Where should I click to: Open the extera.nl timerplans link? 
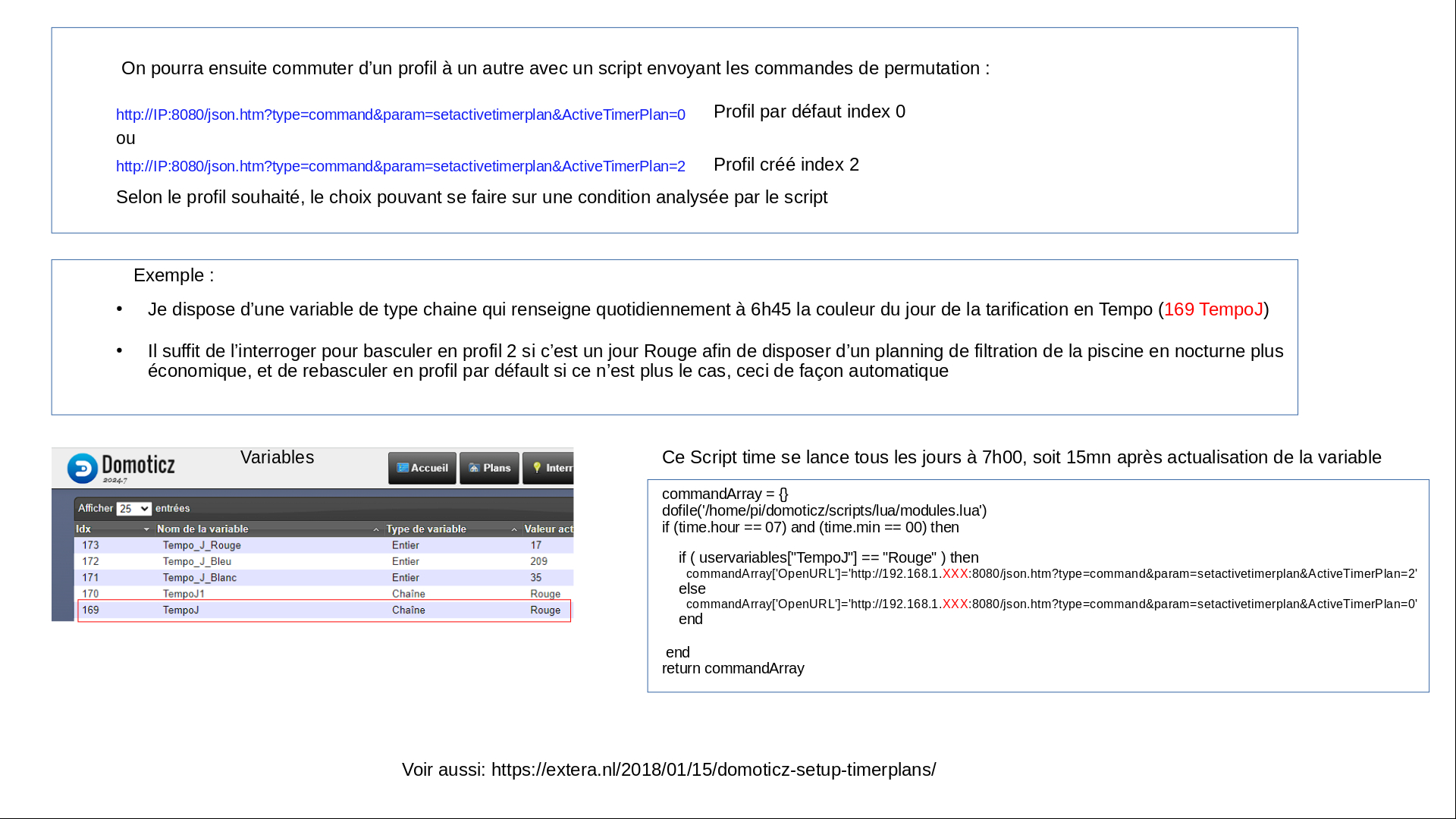[x=713, y=770]
